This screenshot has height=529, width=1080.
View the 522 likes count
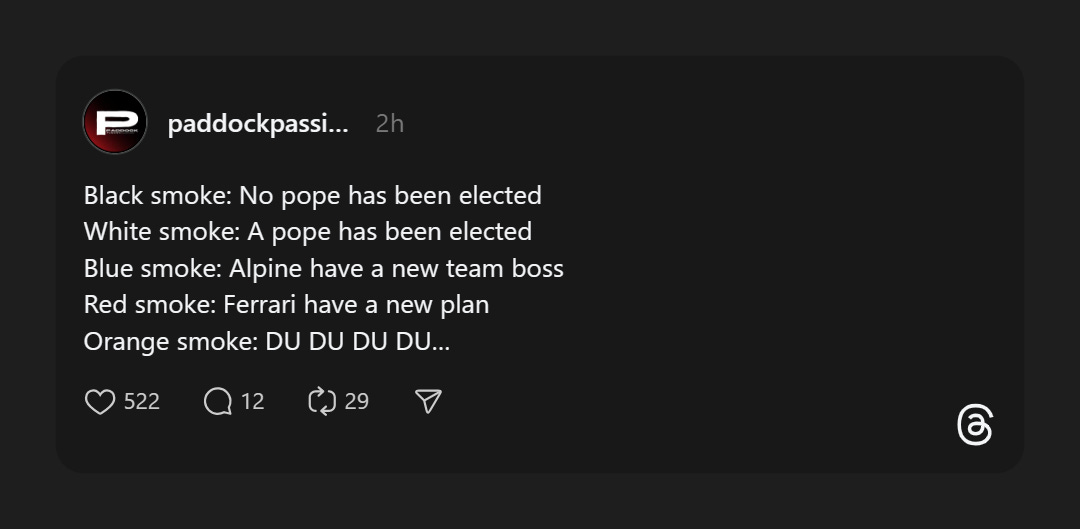click(x=142, y=402)
